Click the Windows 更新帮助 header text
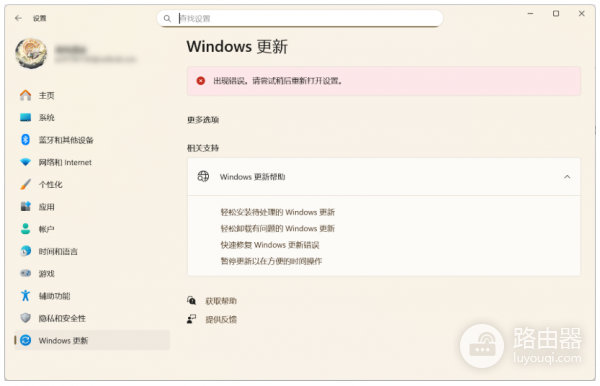 coord(253,177)
